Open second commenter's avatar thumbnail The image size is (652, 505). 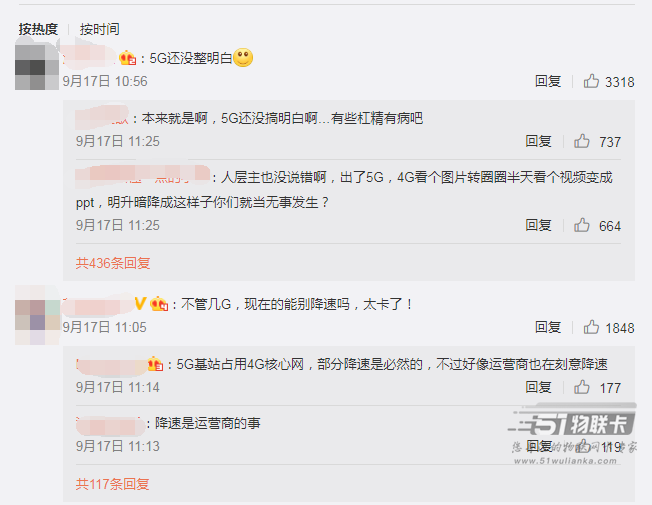pos(37,315)
